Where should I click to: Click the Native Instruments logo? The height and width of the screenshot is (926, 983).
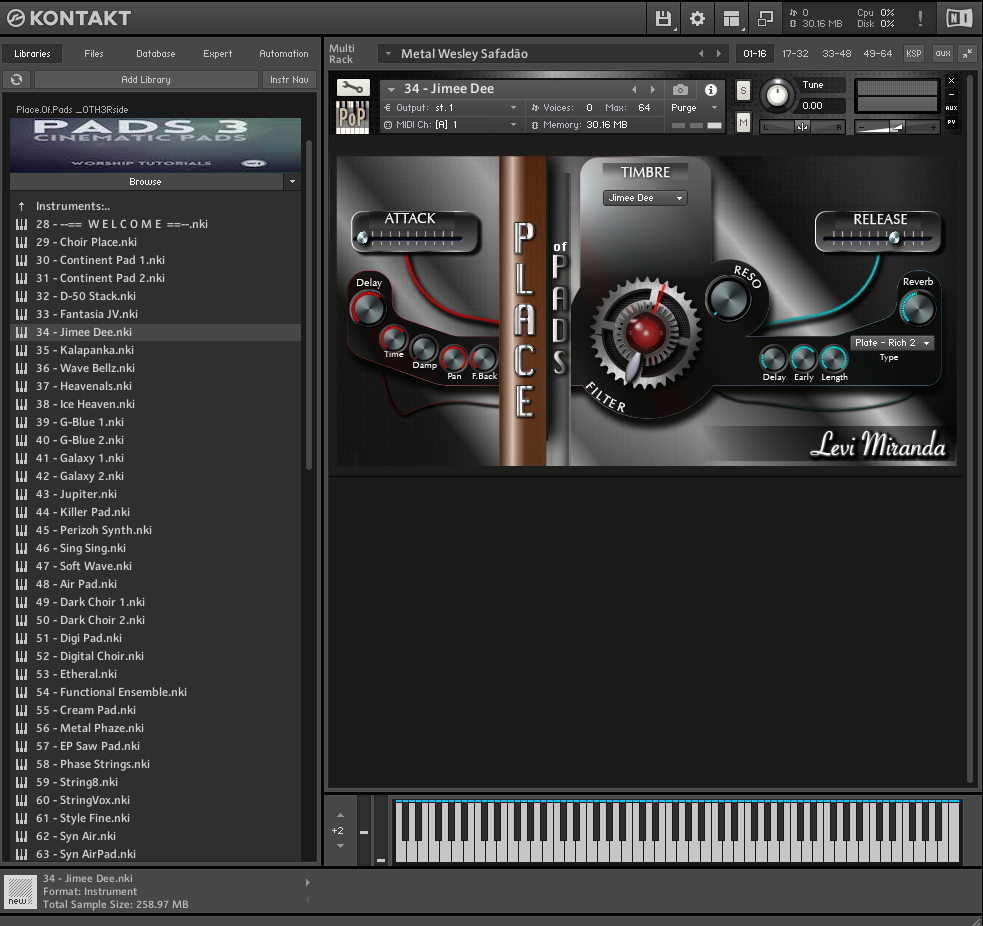click(959, 18)
